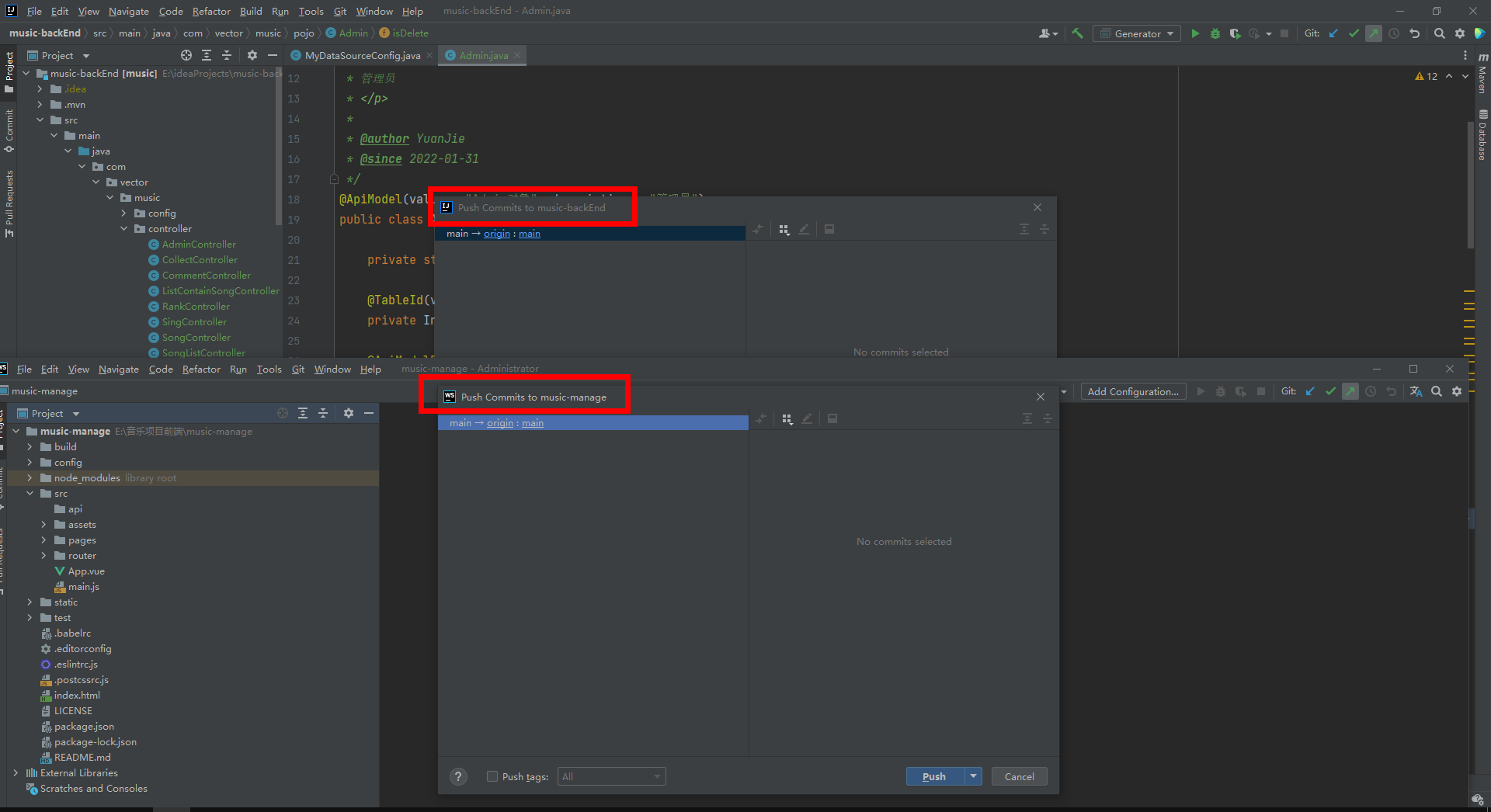Viewport: 1491px width, 812px height.
Task: Expand node_modules folder in WebStorm
Action: pyautogui.click(x=30, y=478)
